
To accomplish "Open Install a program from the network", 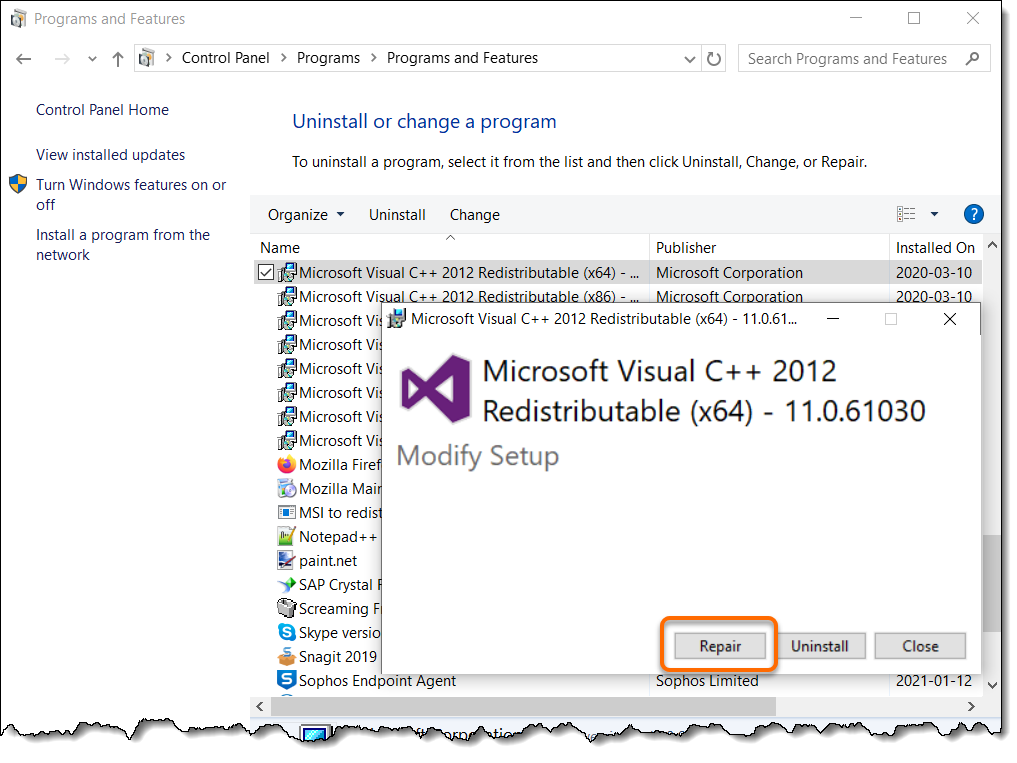I will pyautogui.click(x=123, y=245).
